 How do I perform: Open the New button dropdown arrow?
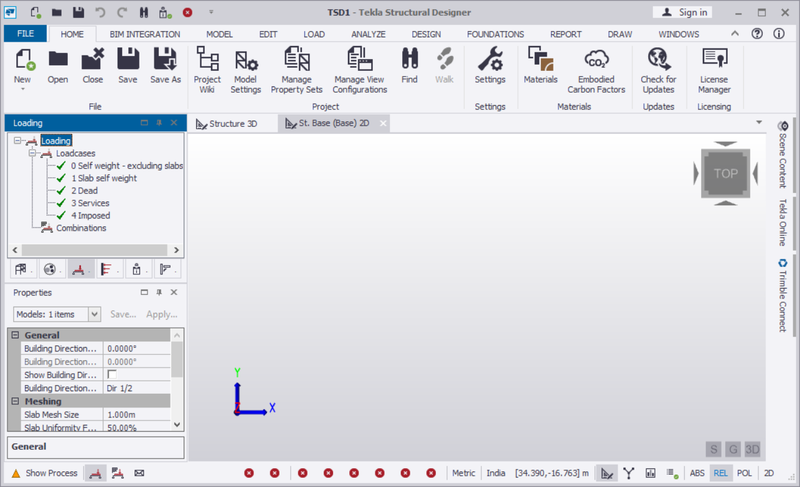point(22,89)
